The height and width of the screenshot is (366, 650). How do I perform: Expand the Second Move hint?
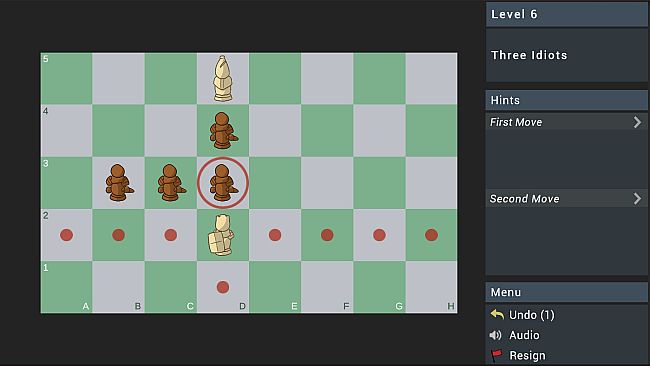point(566,199)
